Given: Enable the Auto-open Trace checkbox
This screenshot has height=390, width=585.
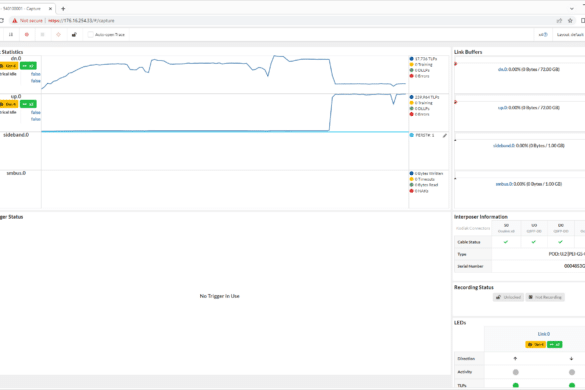Looking at the screenshot, I should pyautogui.click(x=90, y=35).
